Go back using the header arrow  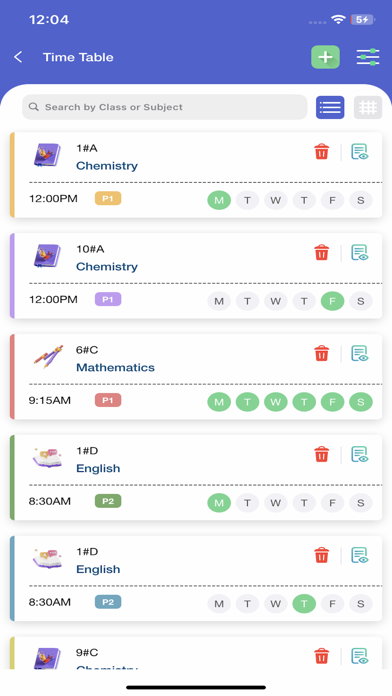18,57
